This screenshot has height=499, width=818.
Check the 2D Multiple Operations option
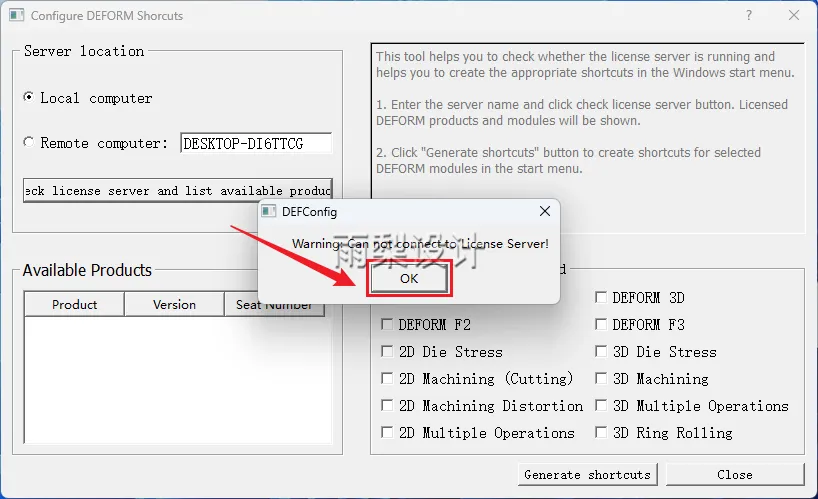pyautogui.click(x=387, y=432)
